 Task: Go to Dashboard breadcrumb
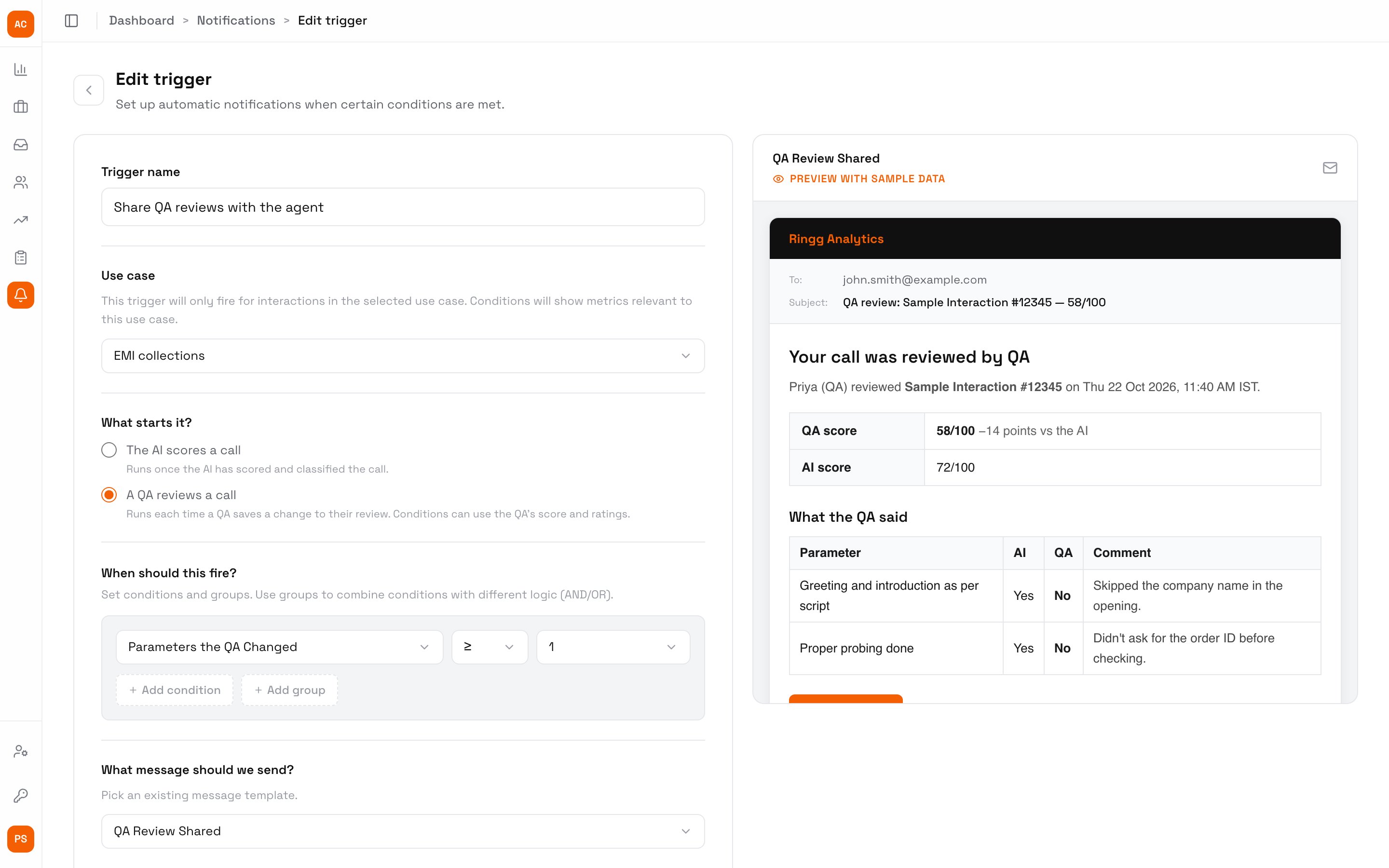[141, 21]
